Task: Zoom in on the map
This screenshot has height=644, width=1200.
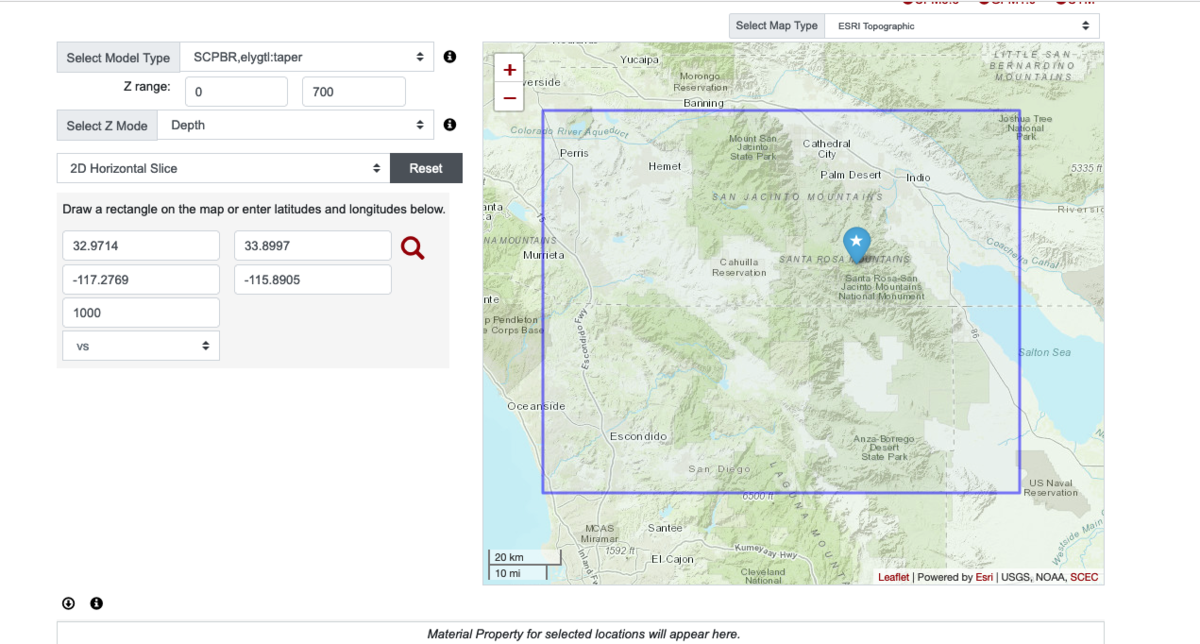Action: coord(510,70)
